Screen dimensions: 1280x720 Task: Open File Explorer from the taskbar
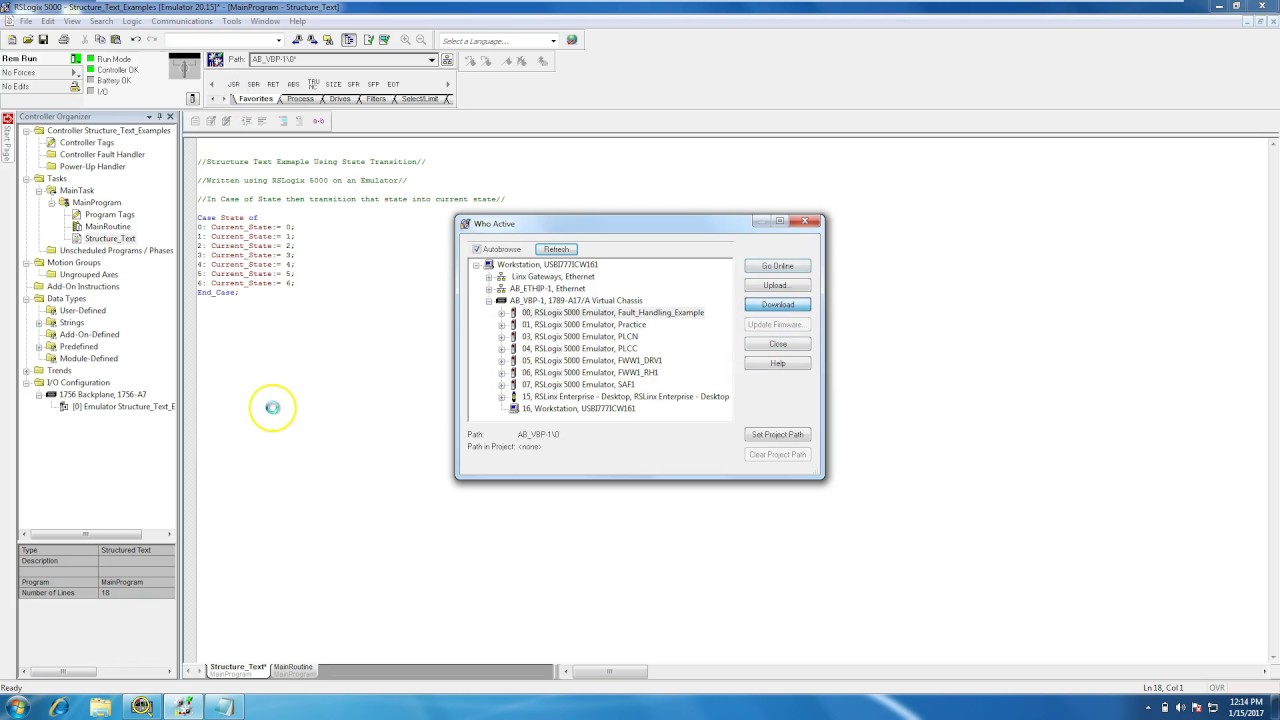tap(100, 707)
